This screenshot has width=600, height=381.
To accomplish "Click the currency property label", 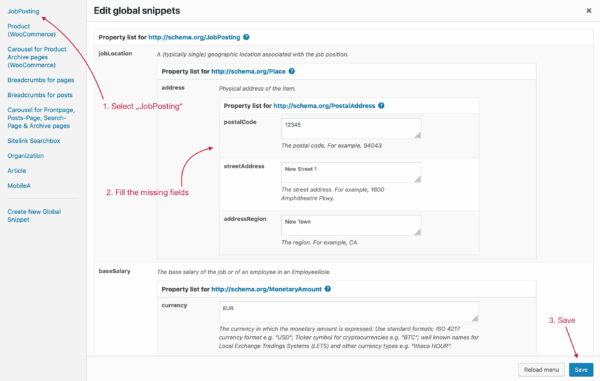I will (174, 305).
